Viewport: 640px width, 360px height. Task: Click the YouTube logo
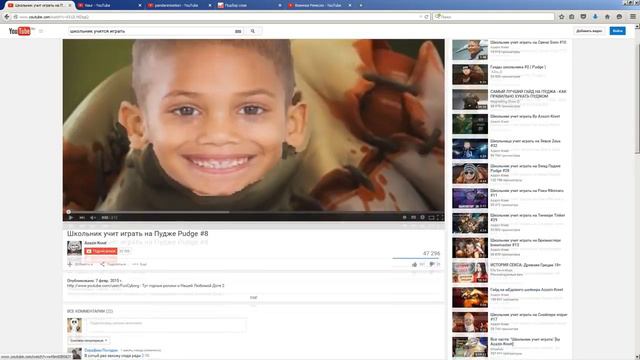[20, 31]
